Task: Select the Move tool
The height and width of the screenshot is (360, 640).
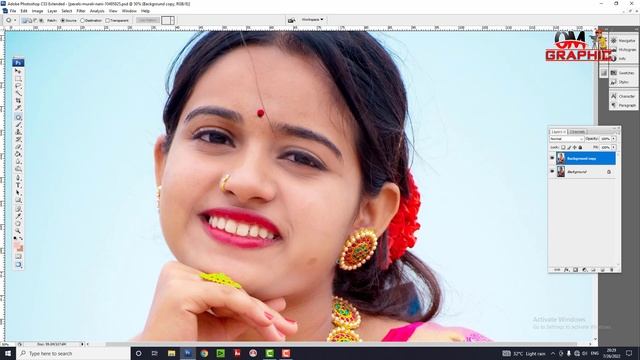Action: point(18,71)
